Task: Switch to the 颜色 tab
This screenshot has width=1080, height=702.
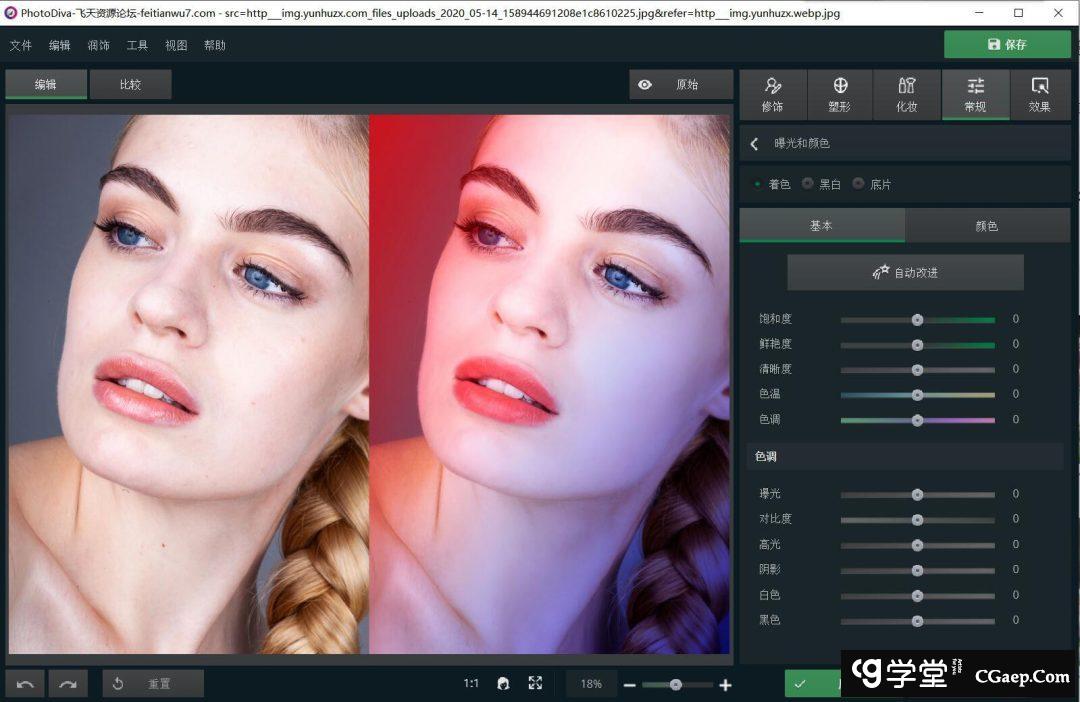Action: (x=986, y=226)
